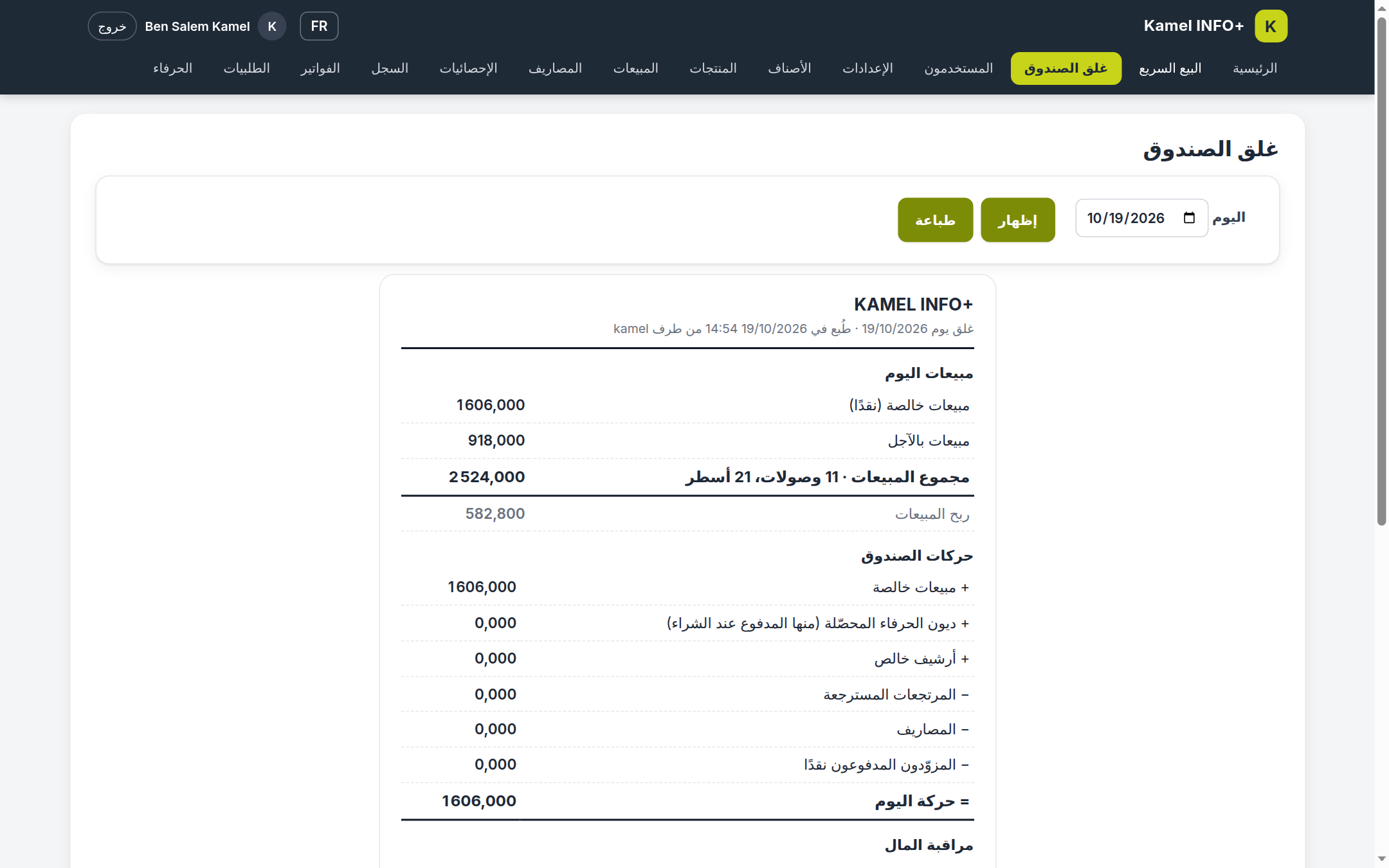Screen dimensions: 1389x868
Task: Click the حركات الصندوق section heading
Action: 917,556
